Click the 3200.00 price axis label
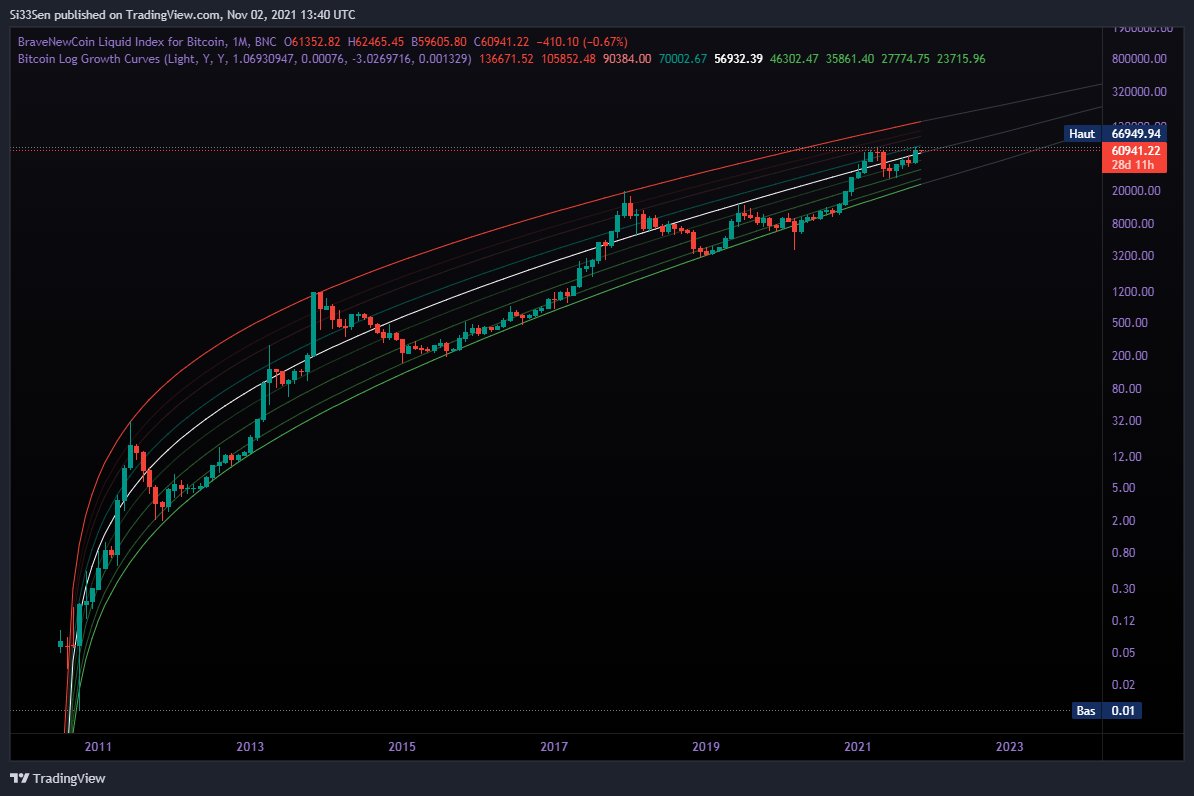Screen dimensions: 1194x796 (1133, 256)
